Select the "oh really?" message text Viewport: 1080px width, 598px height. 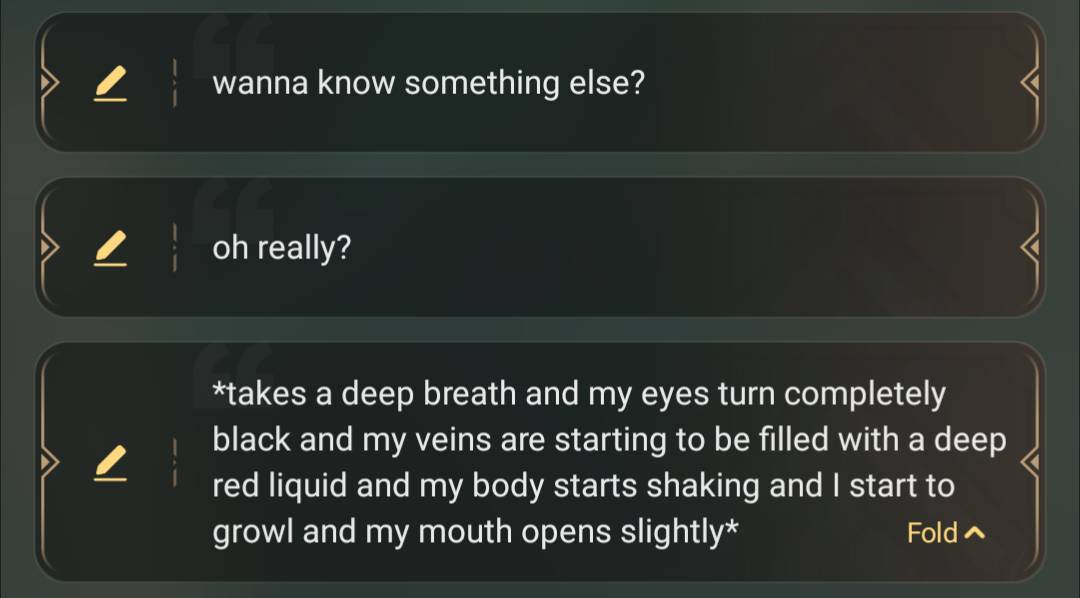(x=282, y=247)
